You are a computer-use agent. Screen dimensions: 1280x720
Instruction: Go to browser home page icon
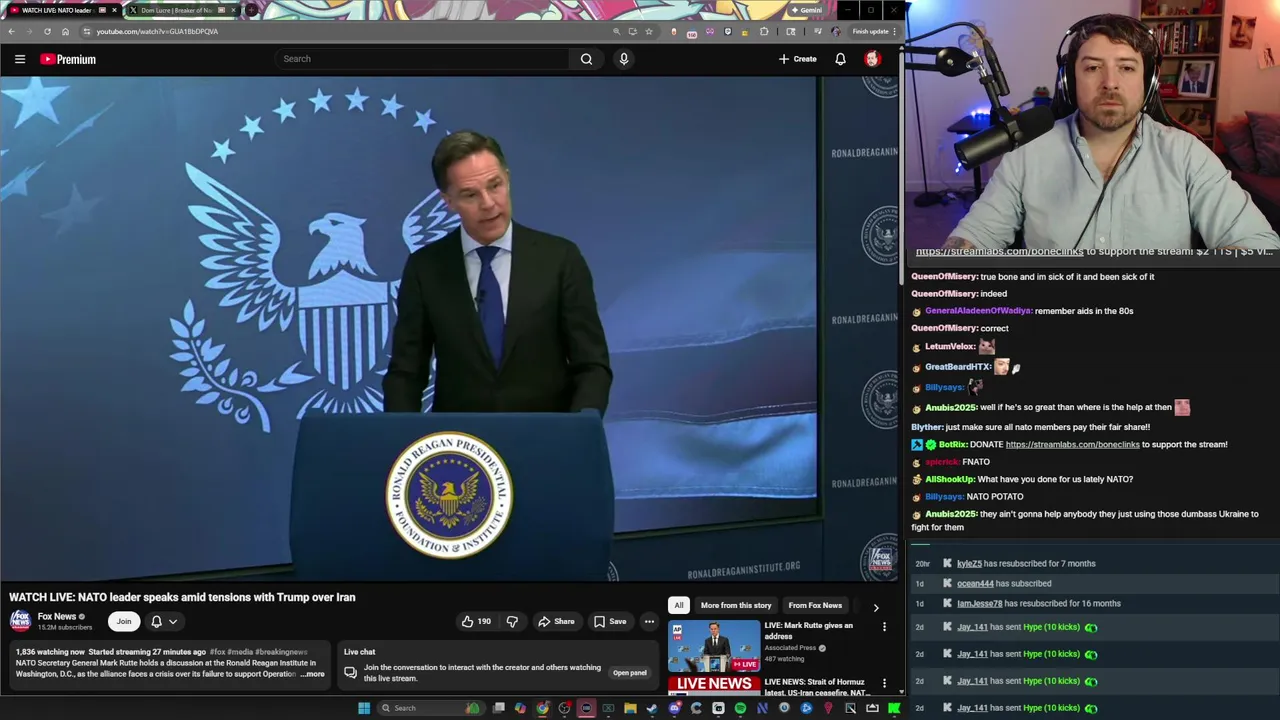pos(65,31)
